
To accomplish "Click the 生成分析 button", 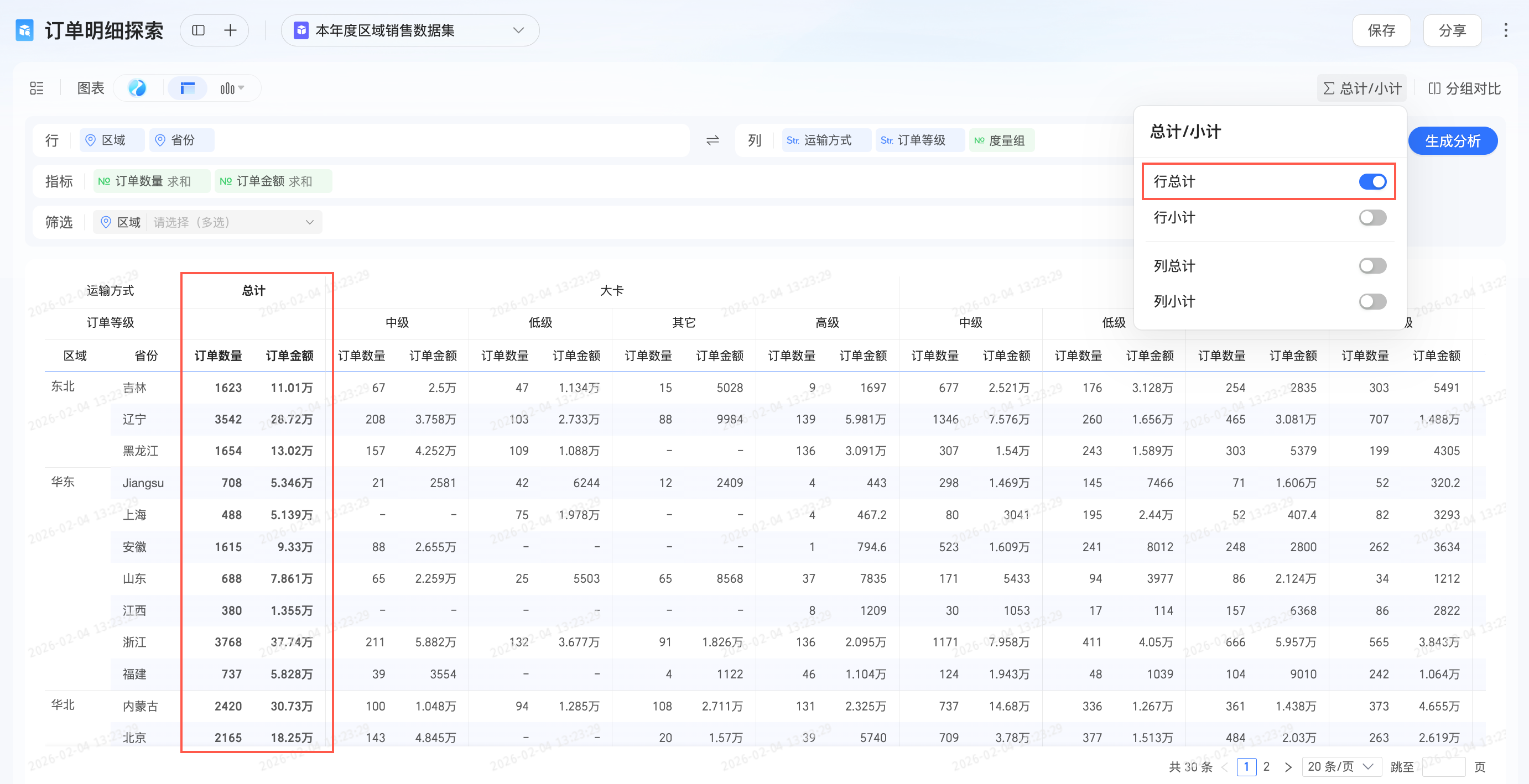I will [1452, 141].
